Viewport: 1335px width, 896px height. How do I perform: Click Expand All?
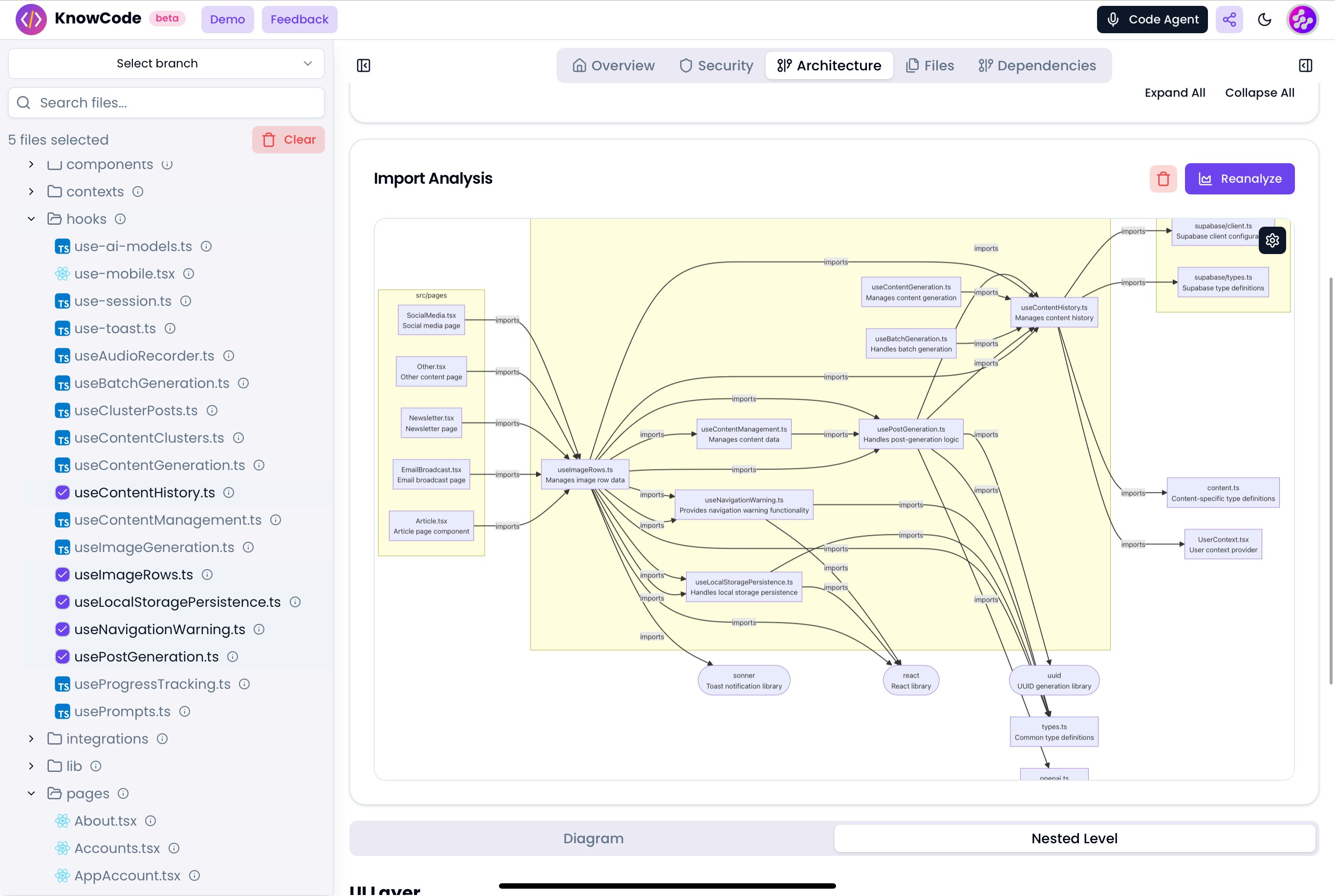tap(1174, 92)
